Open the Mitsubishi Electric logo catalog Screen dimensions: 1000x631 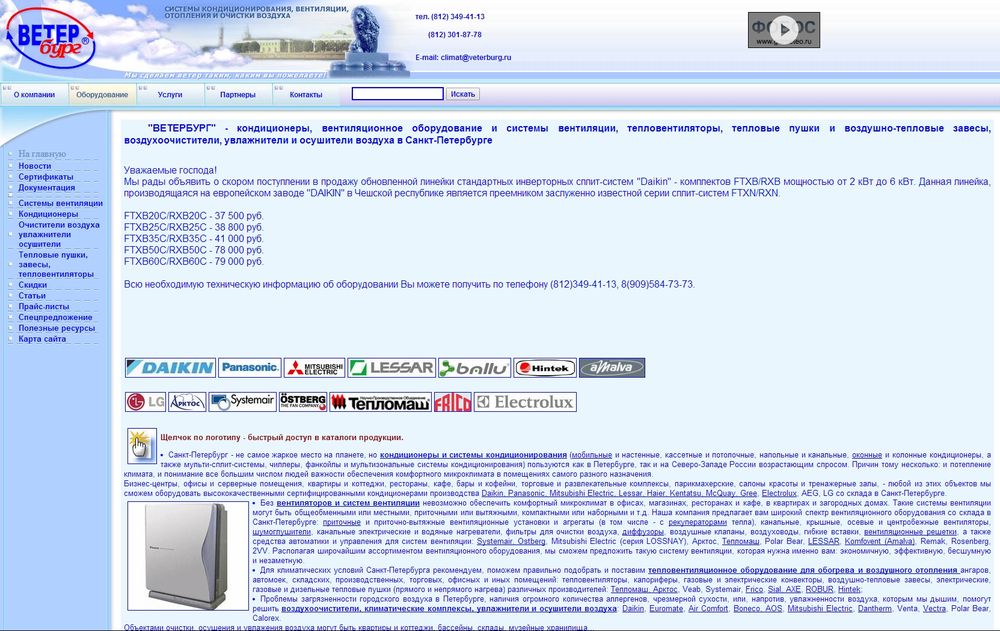314,367
